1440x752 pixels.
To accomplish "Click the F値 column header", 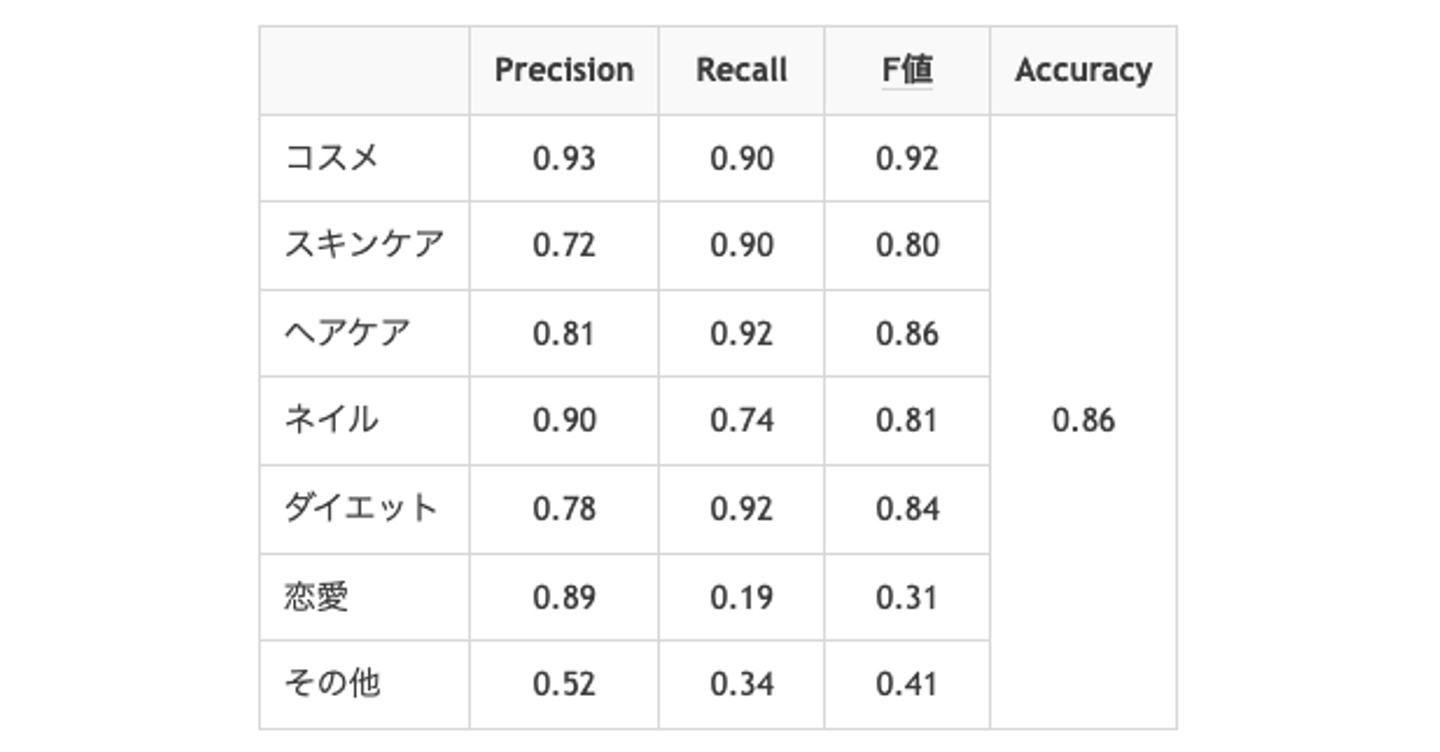I will point(907,70).
